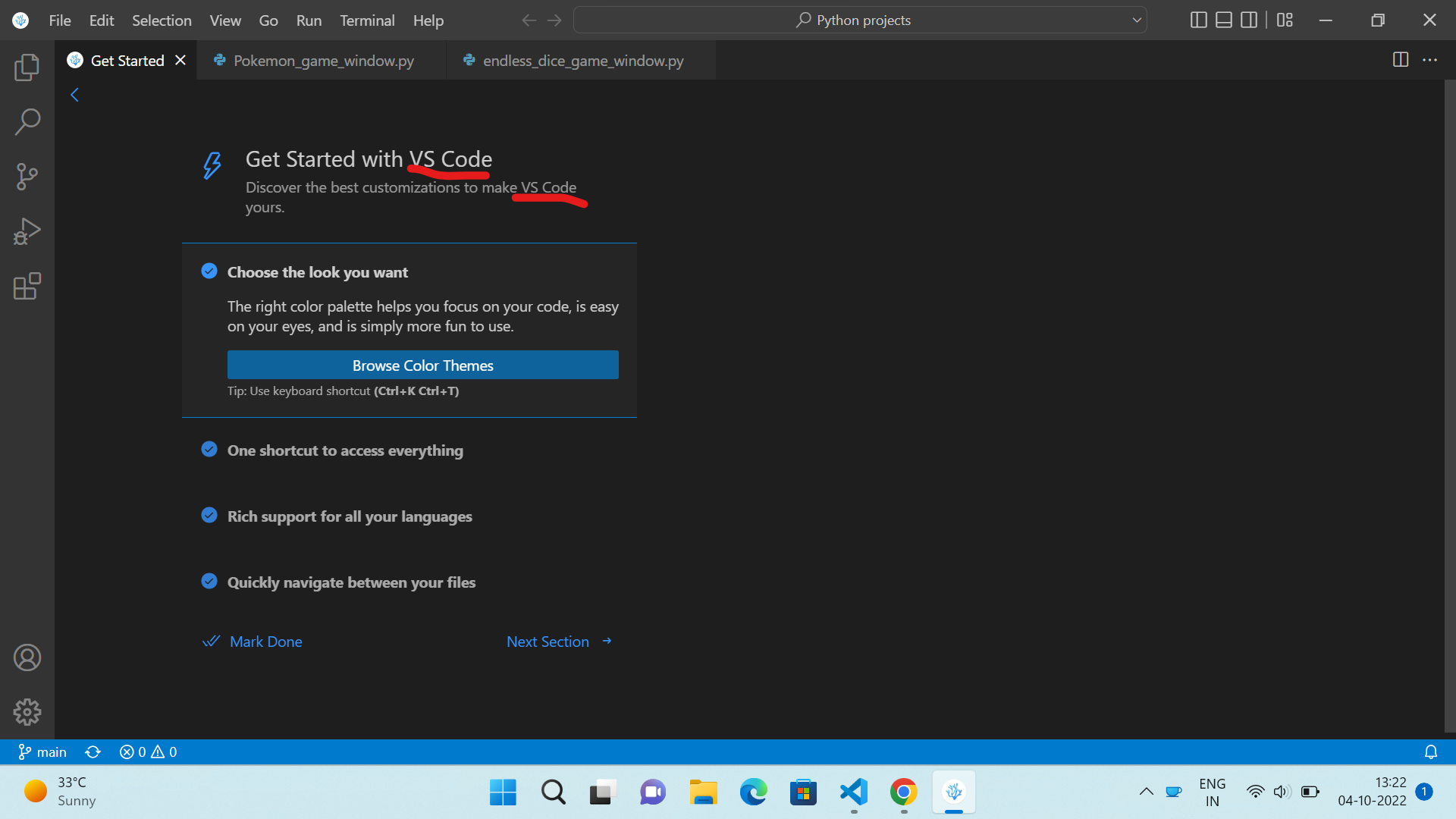Open the Source Control view
Screen dimensions: 1456x819
coord(27,177)
